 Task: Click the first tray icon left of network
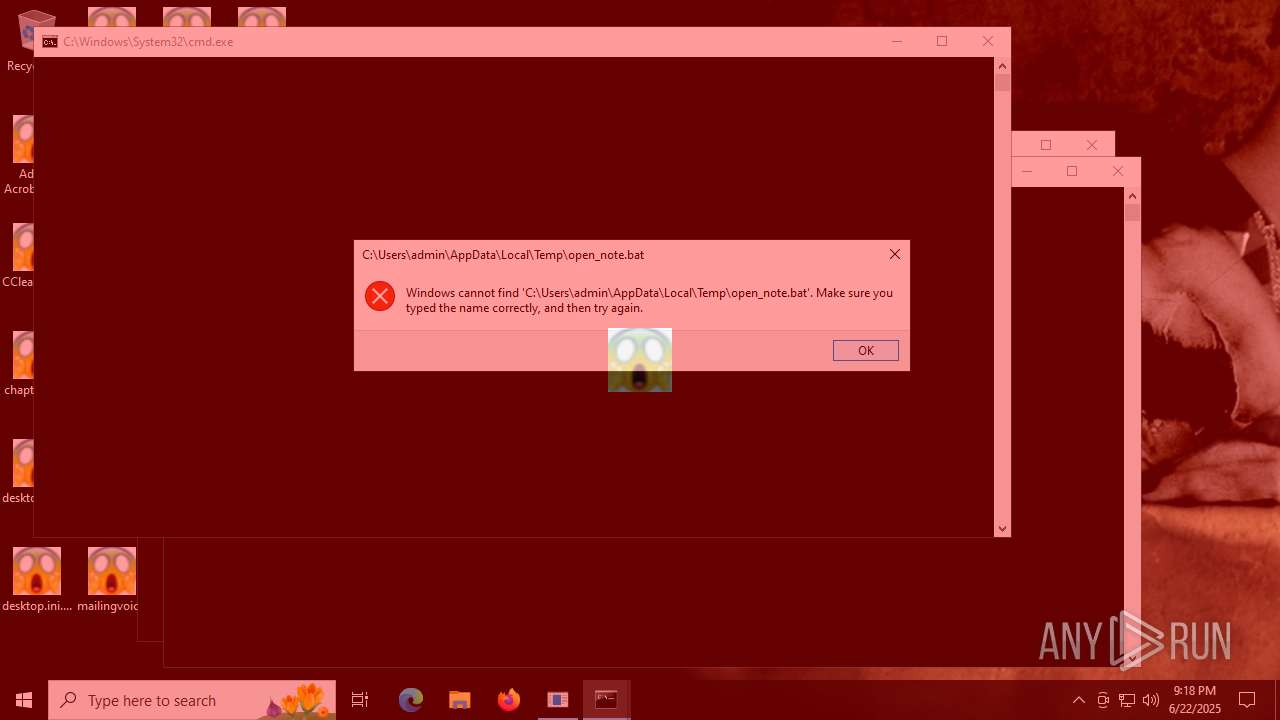(1103, 700)
